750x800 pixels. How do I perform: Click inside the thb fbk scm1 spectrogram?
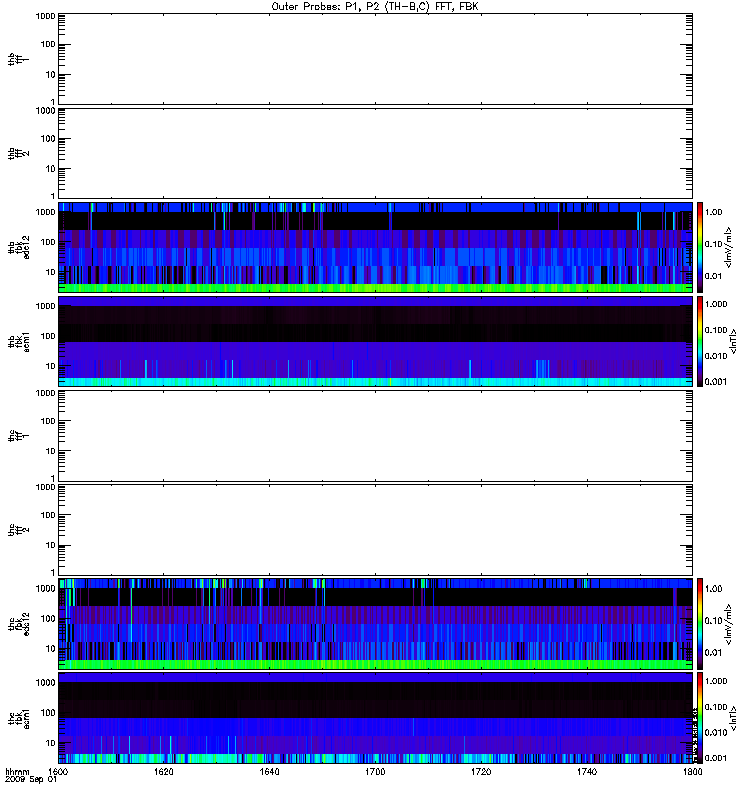pyautogui.click(x=375, y=341)
